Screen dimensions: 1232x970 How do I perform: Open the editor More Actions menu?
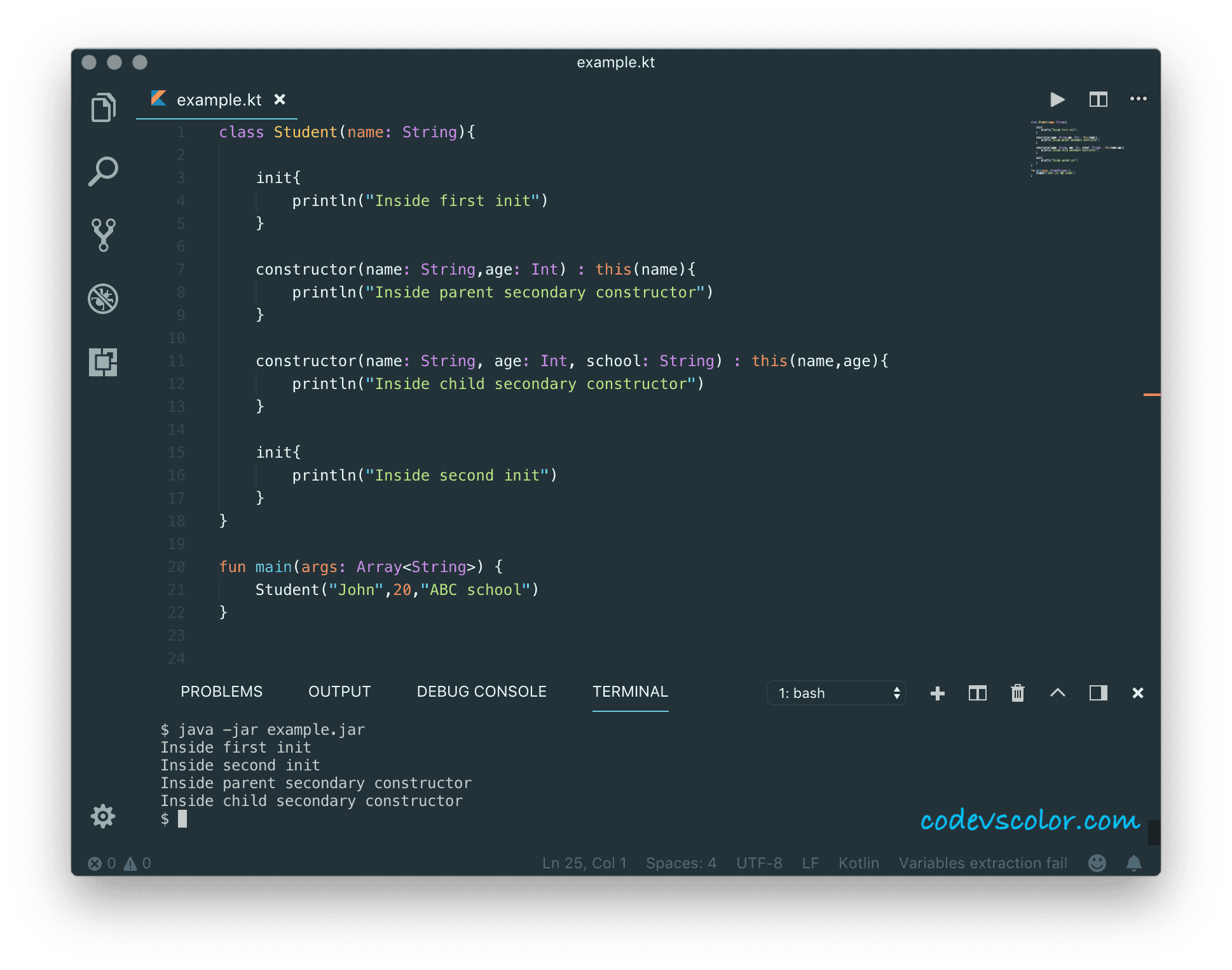pyautogui.click(x=1138, y=99)
